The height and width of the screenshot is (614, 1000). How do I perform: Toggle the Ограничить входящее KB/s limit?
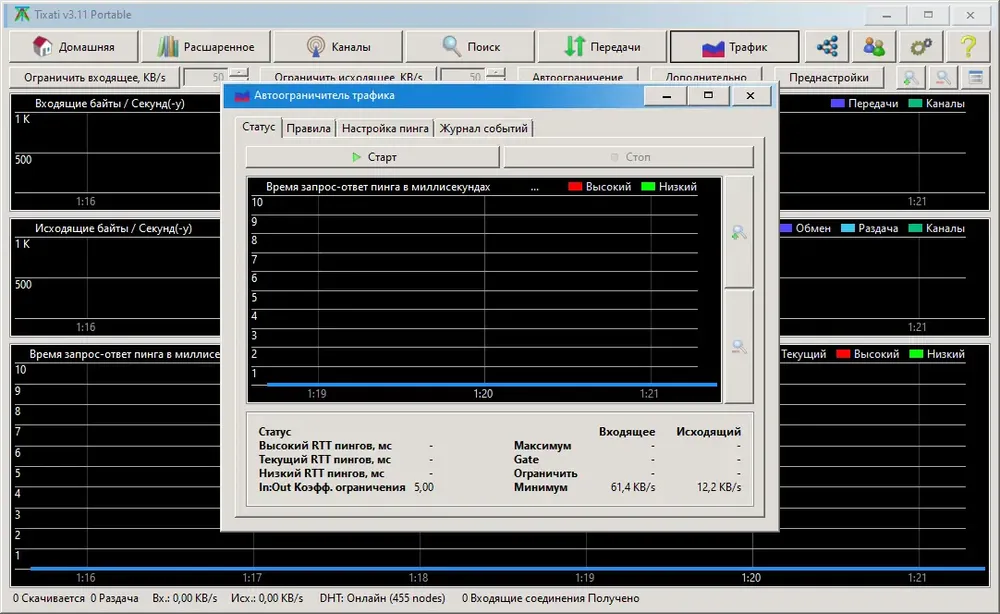point(94,78)
